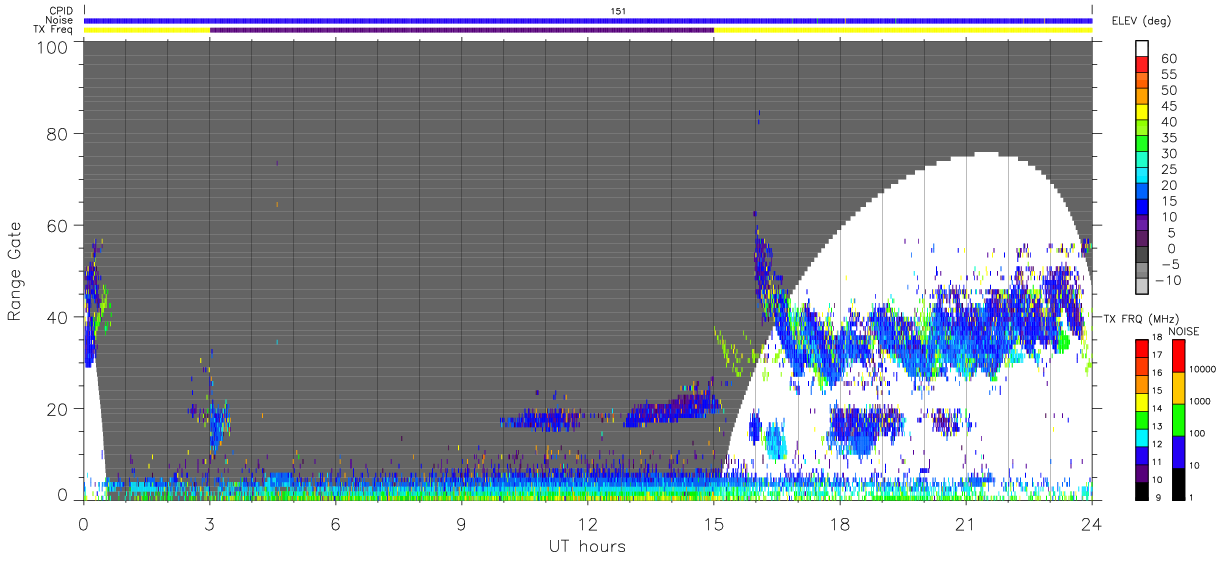1228x567 pixels.
Task: Click the UT hours axis title
Action: coord(587,546)
